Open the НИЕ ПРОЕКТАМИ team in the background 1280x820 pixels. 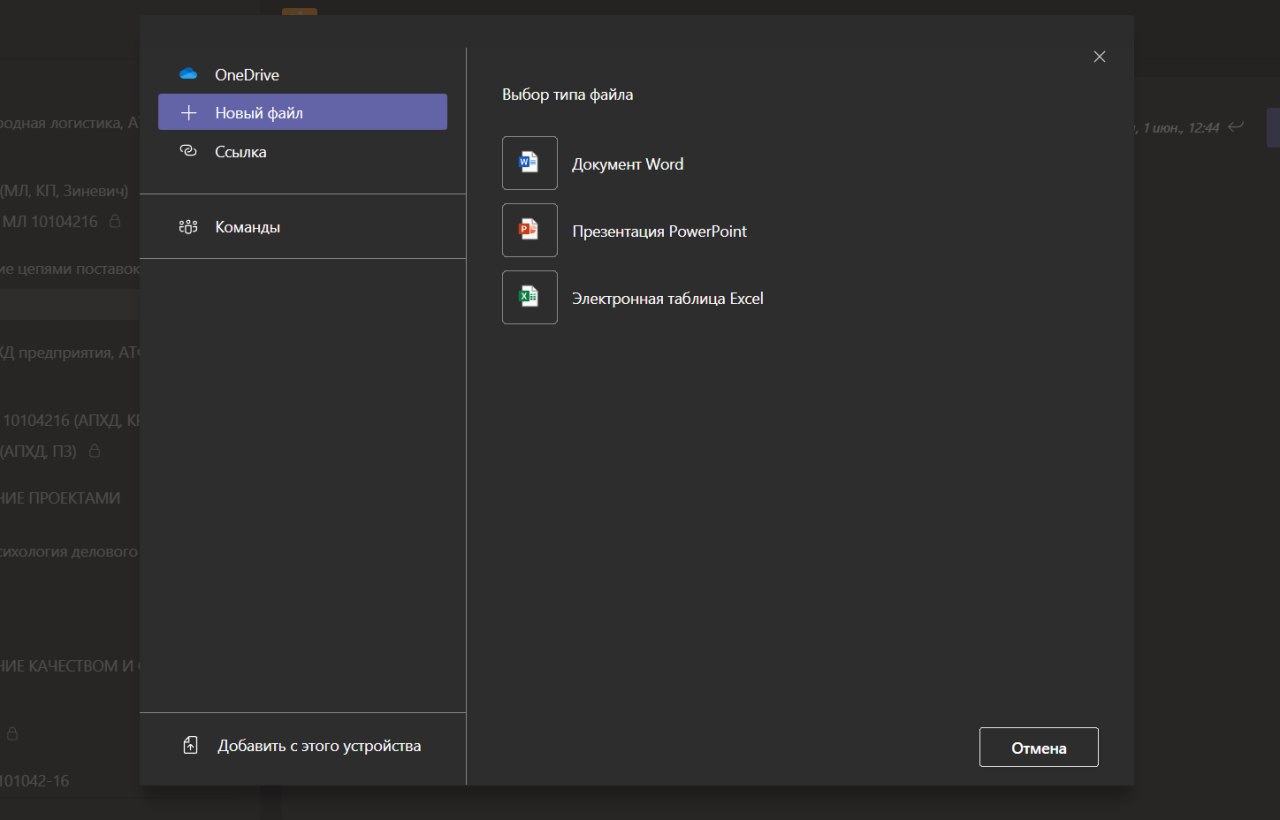60,498
